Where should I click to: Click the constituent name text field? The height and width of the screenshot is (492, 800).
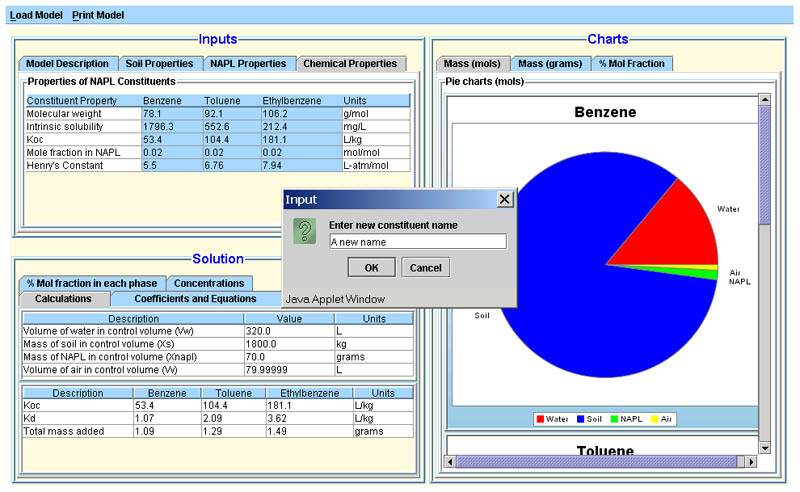coord(417,241)
